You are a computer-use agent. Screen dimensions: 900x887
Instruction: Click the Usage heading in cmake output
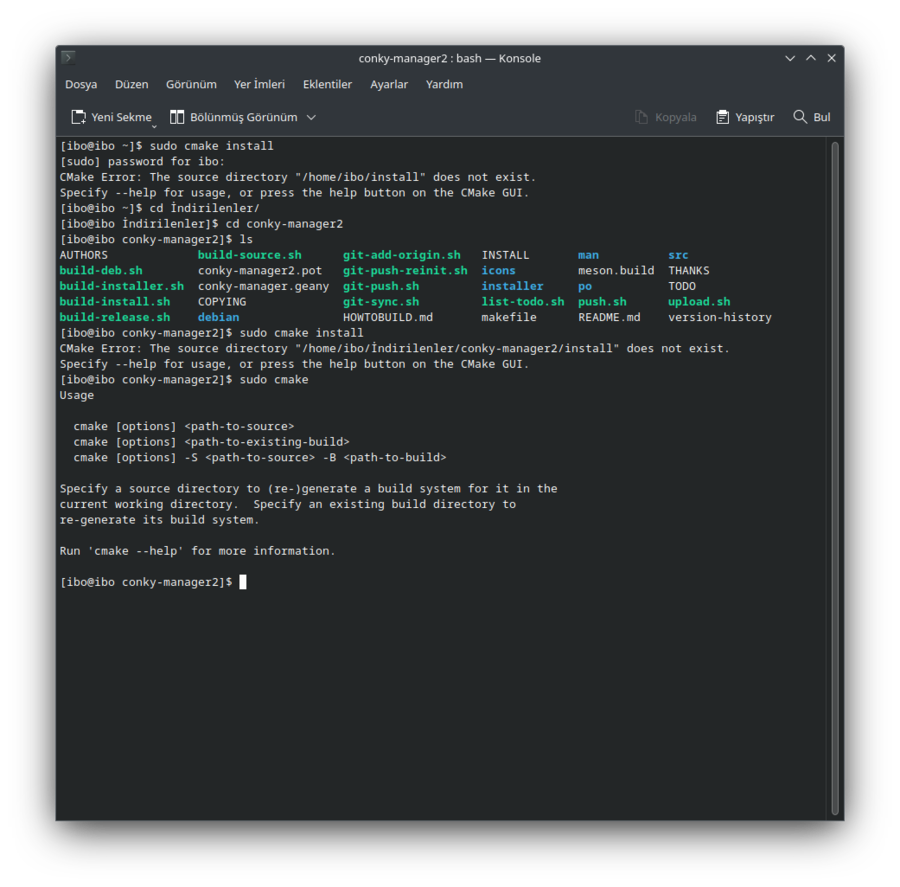point(77,395)
